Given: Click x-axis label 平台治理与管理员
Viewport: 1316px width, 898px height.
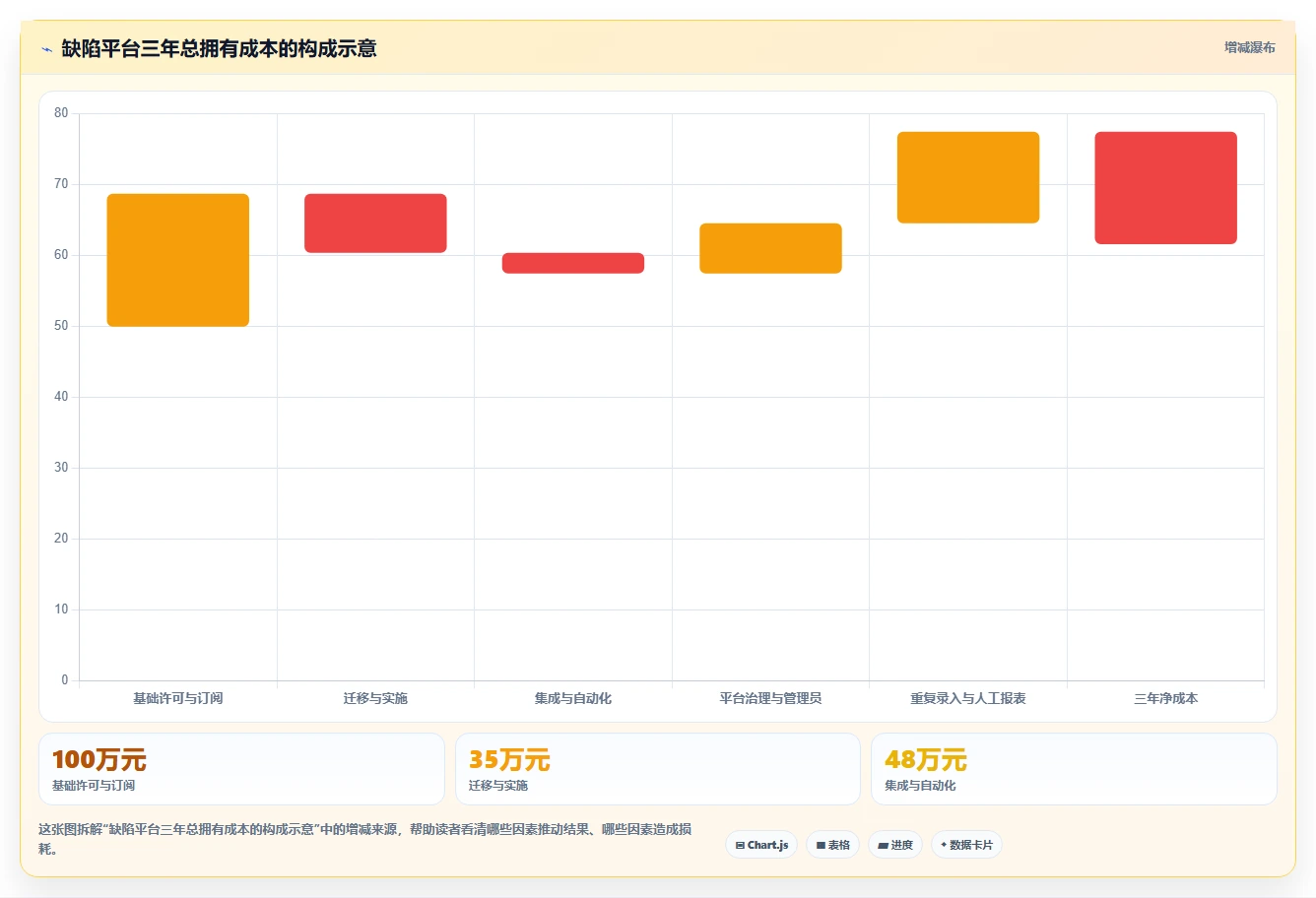Looking at the screenshot, I should point(770,698).
